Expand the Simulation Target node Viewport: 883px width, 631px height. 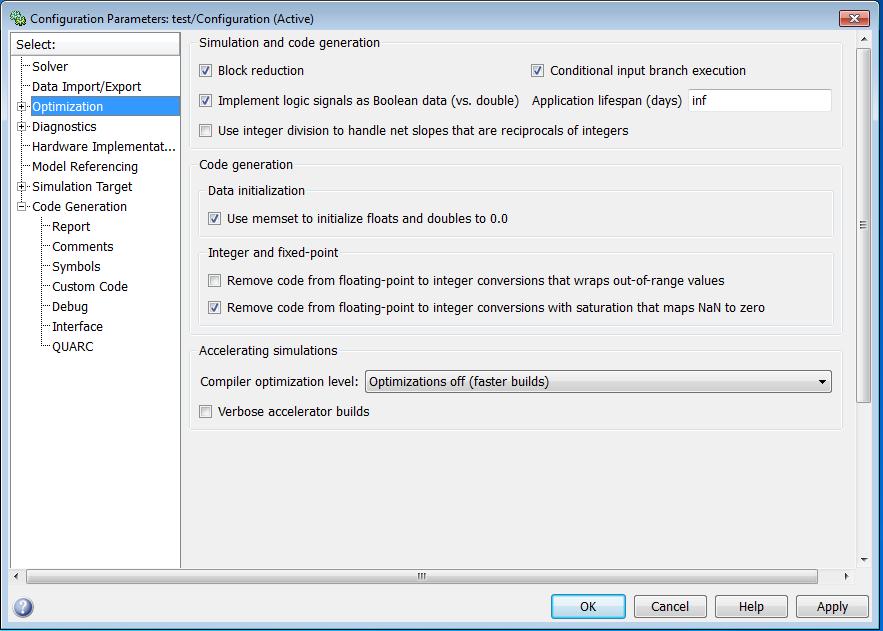(22, 186)
